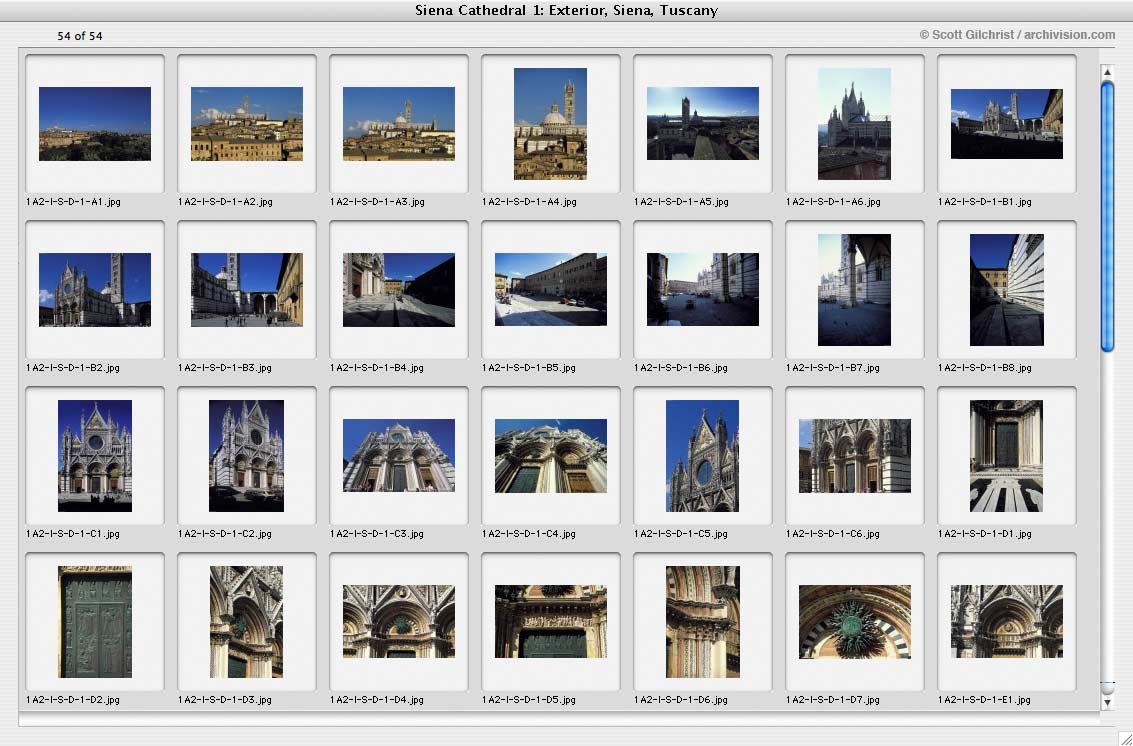Click the caption text "1A2-I-S-D-1-D7.jpg"

(x=833, y=700)
